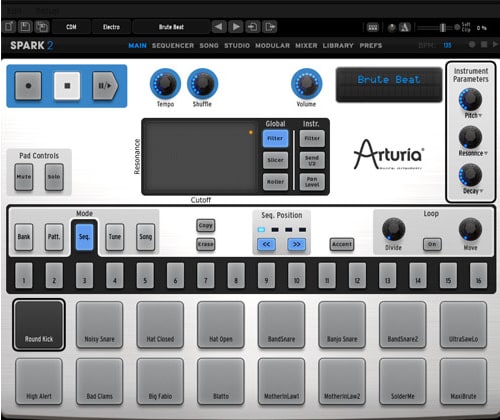Click the Arturia 'A' logo icon in toolbar
500x420 pixels.
(405, 27)
